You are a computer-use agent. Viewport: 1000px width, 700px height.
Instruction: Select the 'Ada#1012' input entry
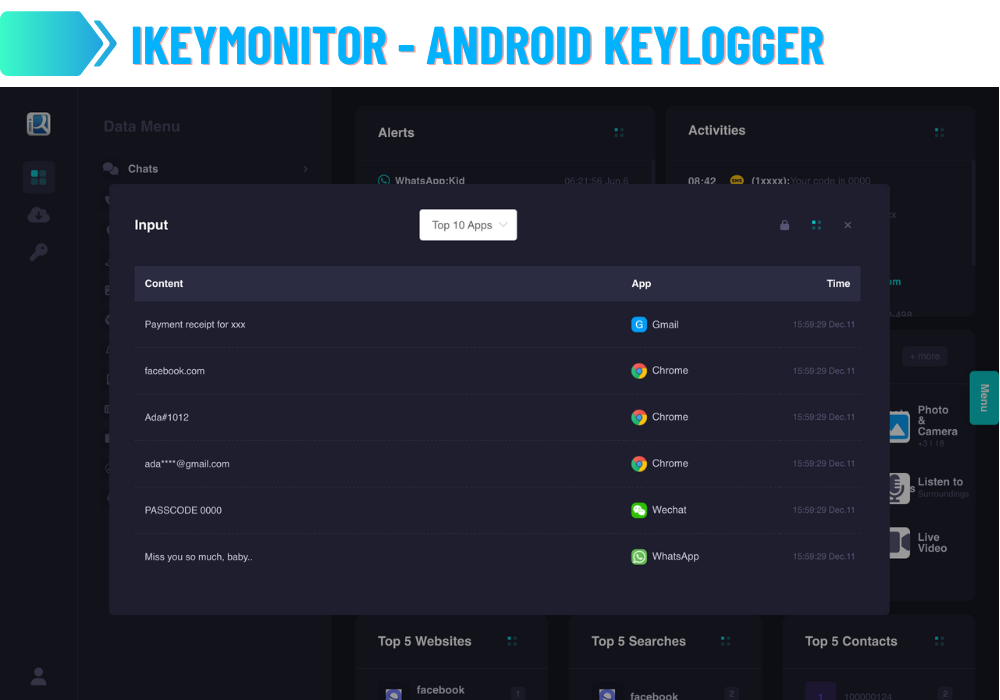[166, 418]
